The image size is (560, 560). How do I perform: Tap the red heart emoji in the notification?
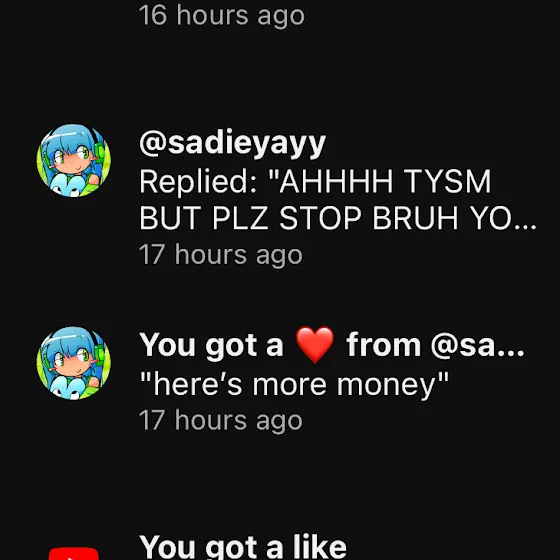coord(315,345)
